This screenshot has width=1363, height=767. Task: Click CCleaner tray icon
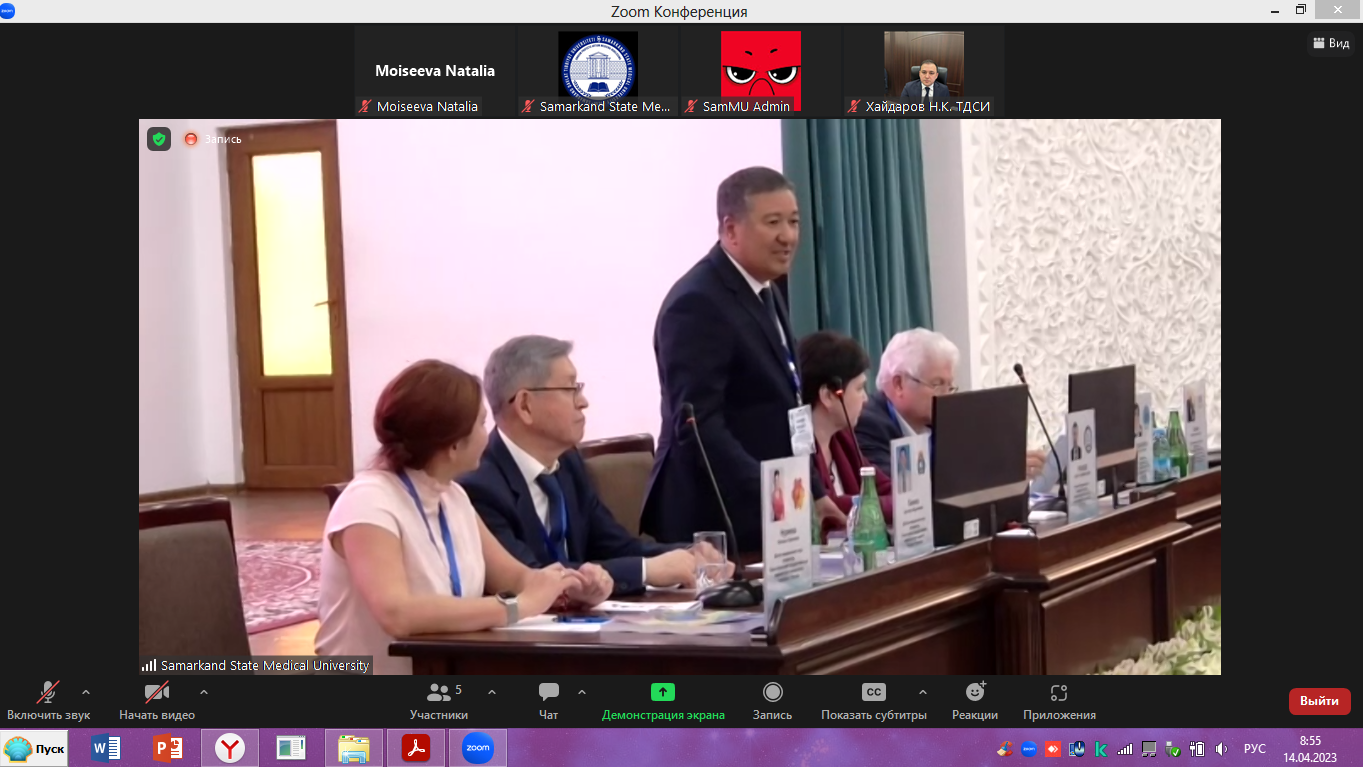pos(1005,749)
